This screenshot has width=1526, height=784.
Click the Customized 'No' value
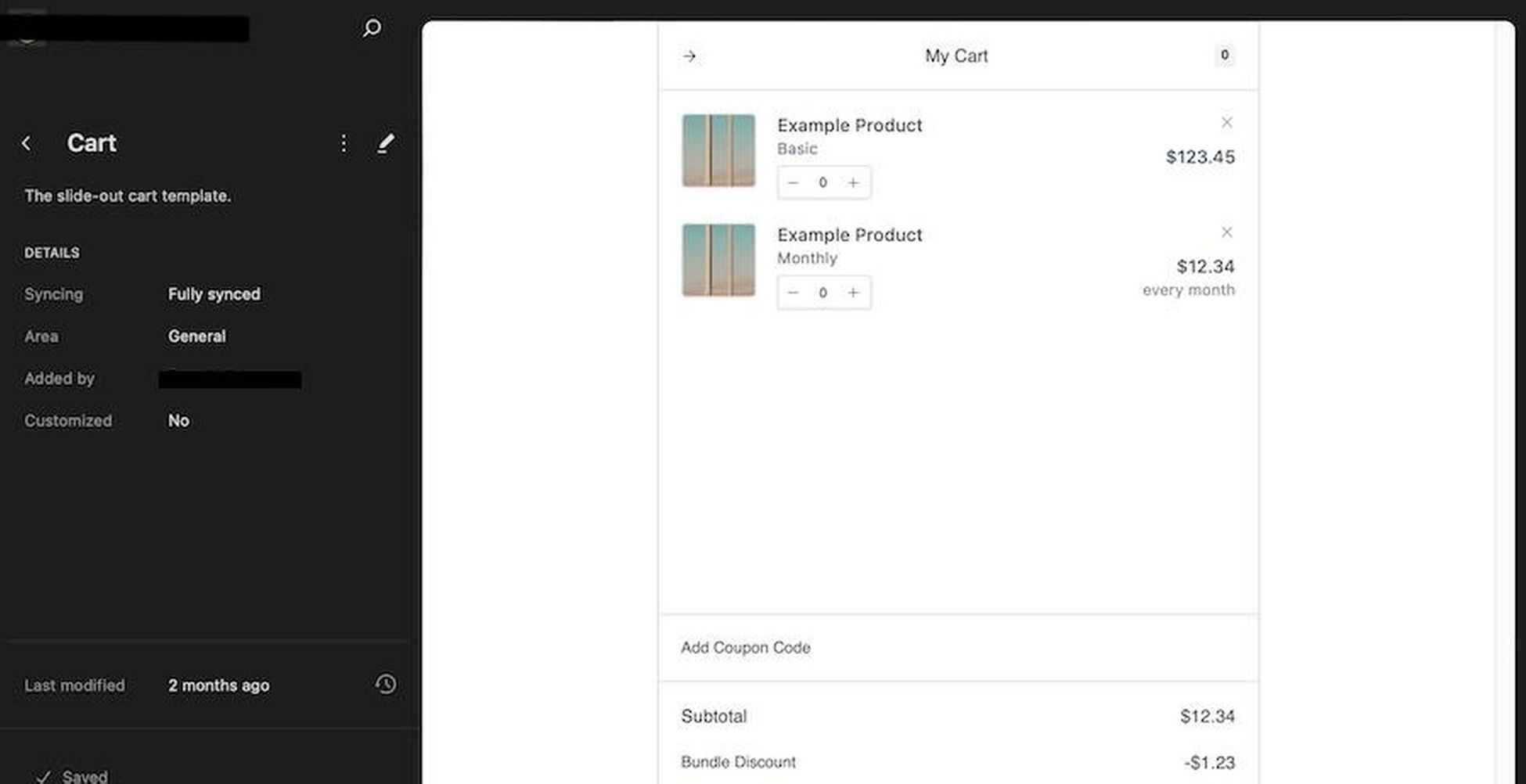(x=178, y=421)
